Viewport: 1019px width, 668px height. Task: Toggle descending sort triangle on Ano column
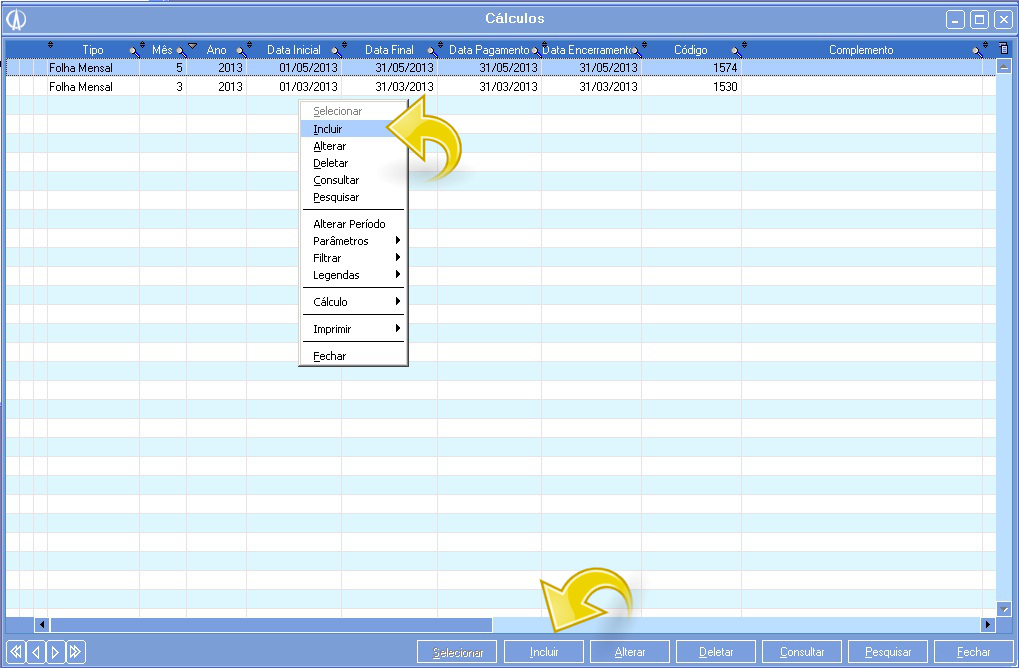pos(192,45)
